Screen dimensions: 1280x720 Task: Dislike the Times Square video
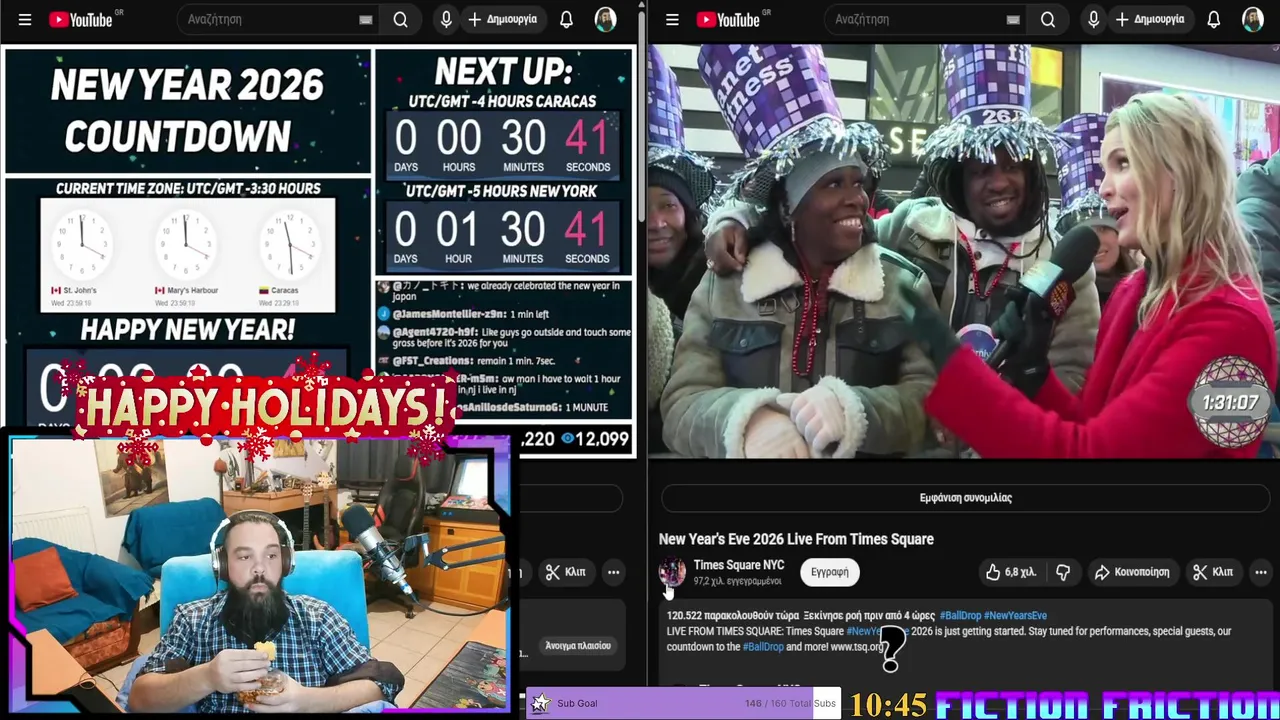coord(1063,572)
